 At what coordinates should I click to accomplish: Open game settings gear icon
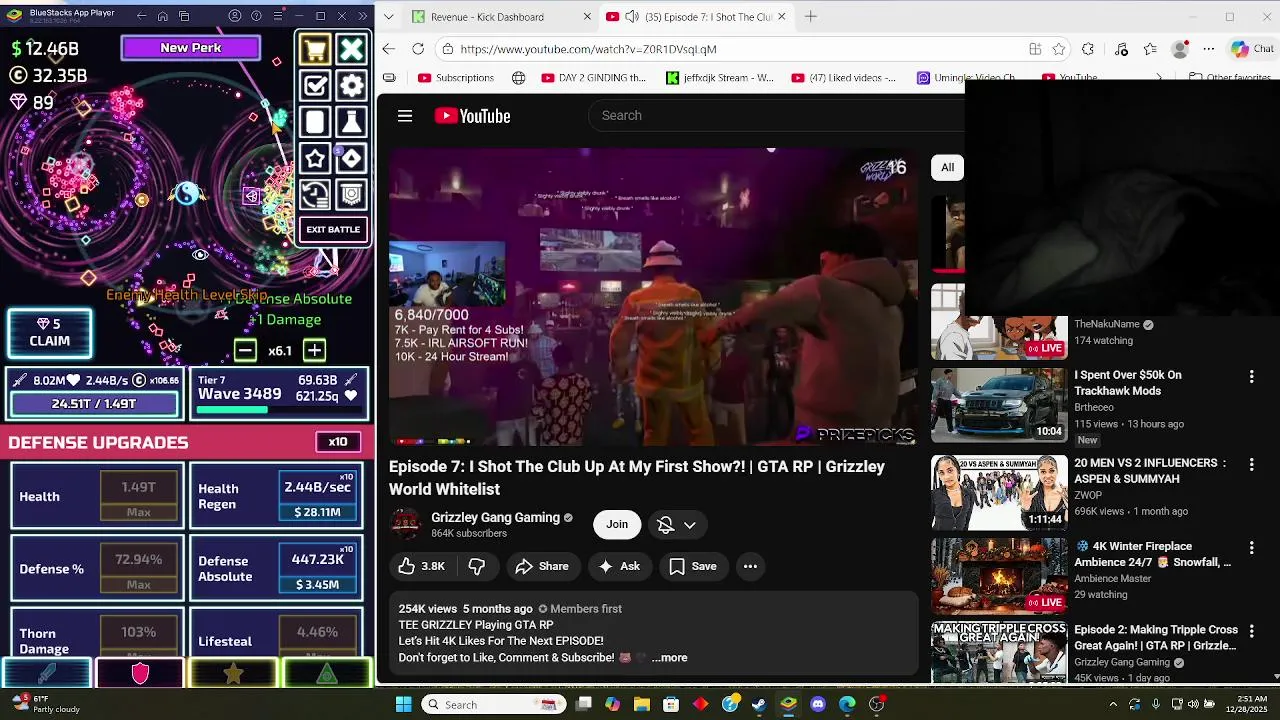351,85
